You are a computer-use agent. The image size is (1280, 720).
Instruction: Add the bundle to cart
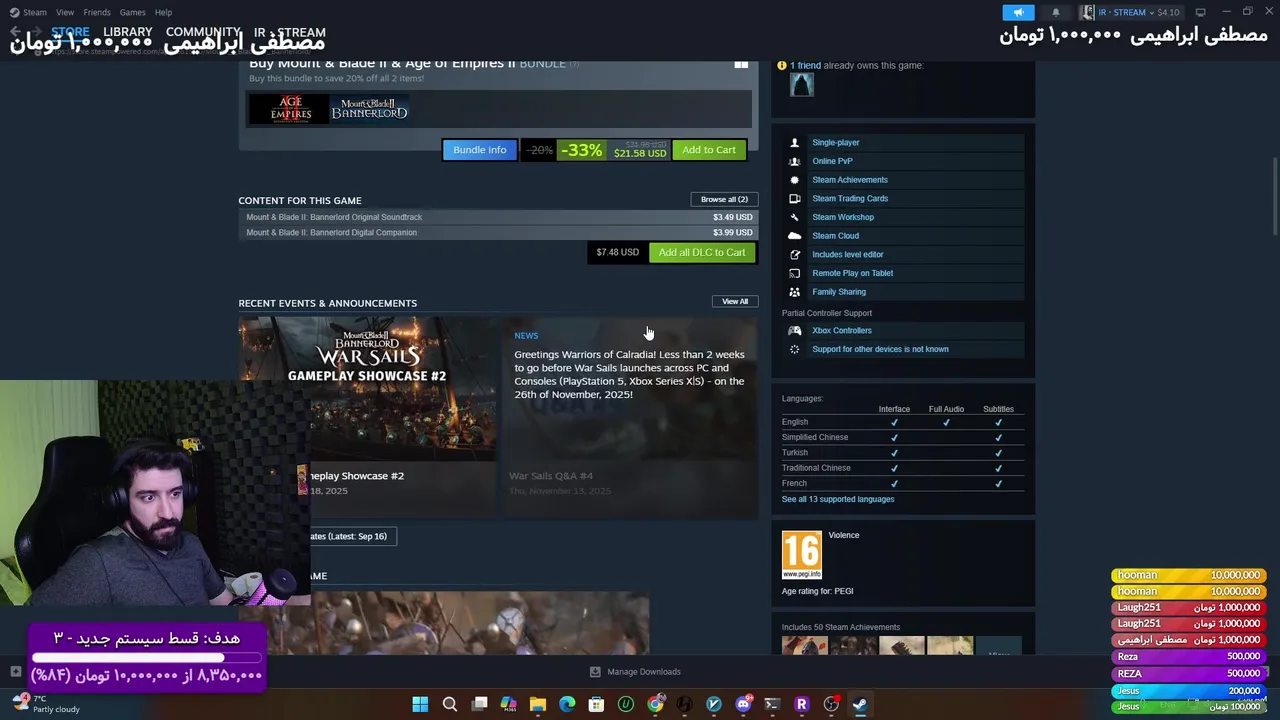coord(709,150)
